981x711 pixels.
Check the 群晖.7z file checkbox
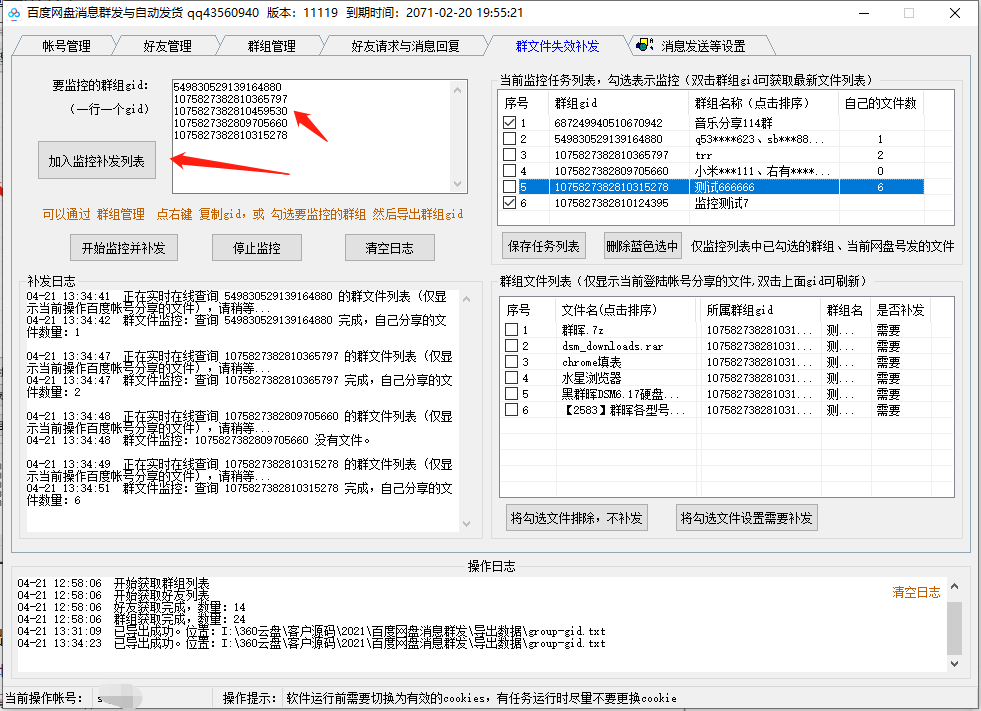(513, 330)
